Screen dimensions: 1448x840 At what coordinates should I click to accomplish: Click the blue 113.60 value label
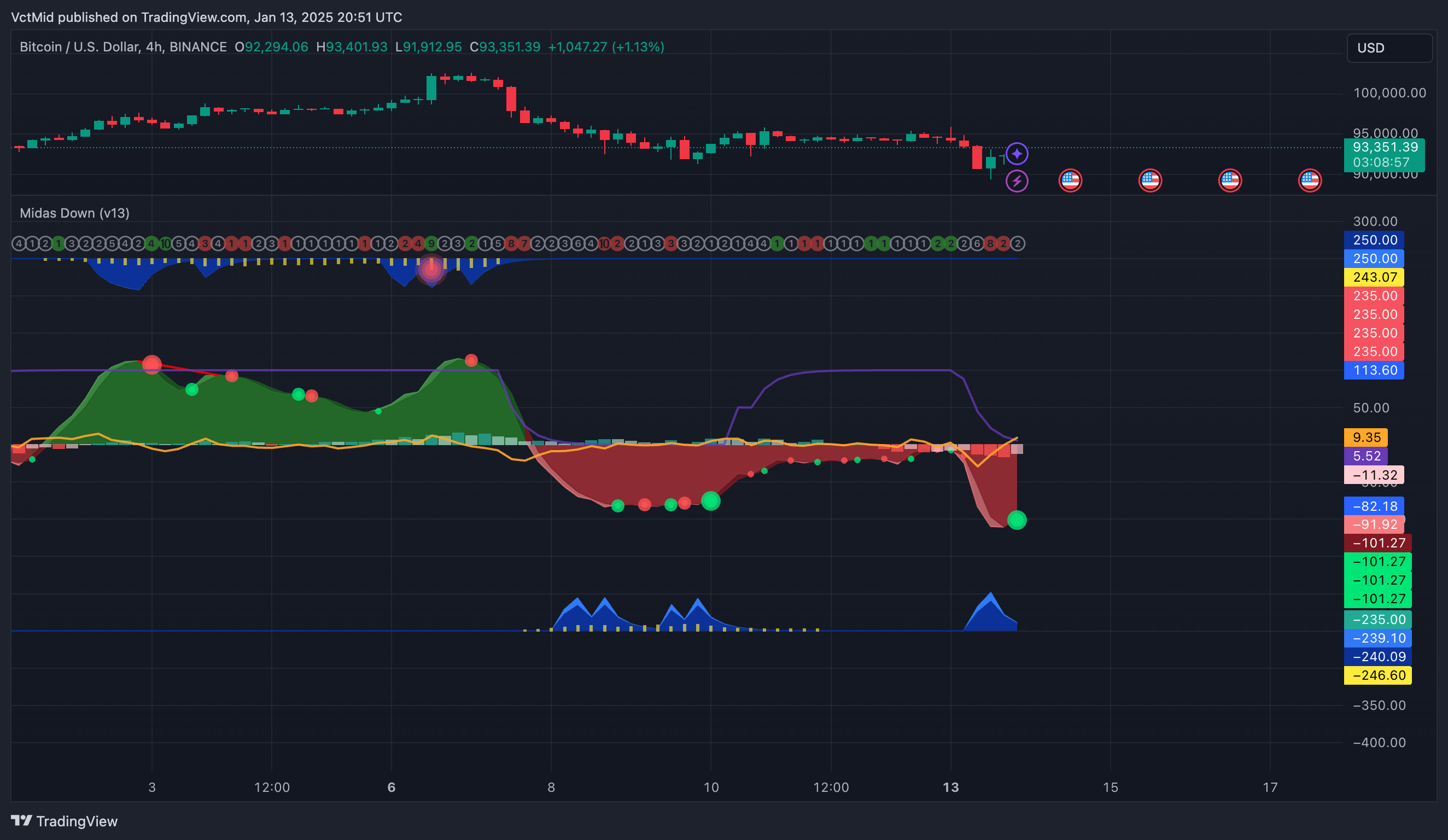pyautogui.click(x=1374, y=371)
